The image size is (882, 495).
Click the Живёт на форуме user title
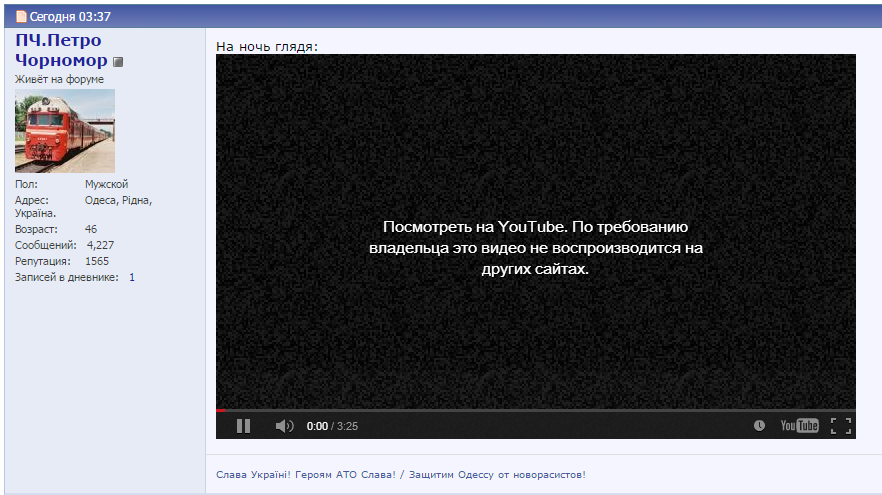[59, 79]
